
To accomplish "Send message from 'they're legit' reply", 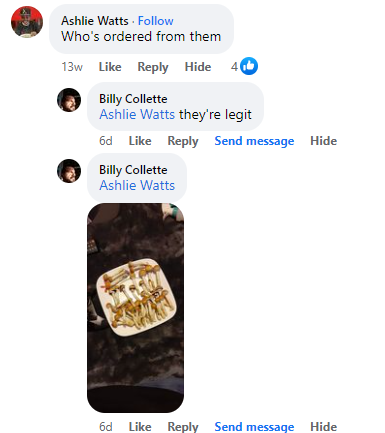I will point(254,141).
